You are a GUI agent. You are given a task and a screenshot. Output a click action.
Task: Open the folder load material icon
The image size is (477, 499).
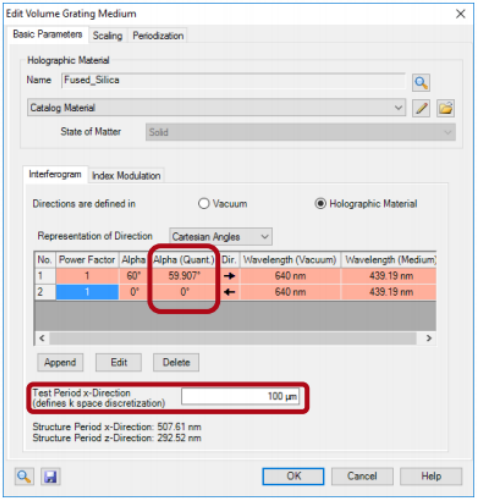445,108
